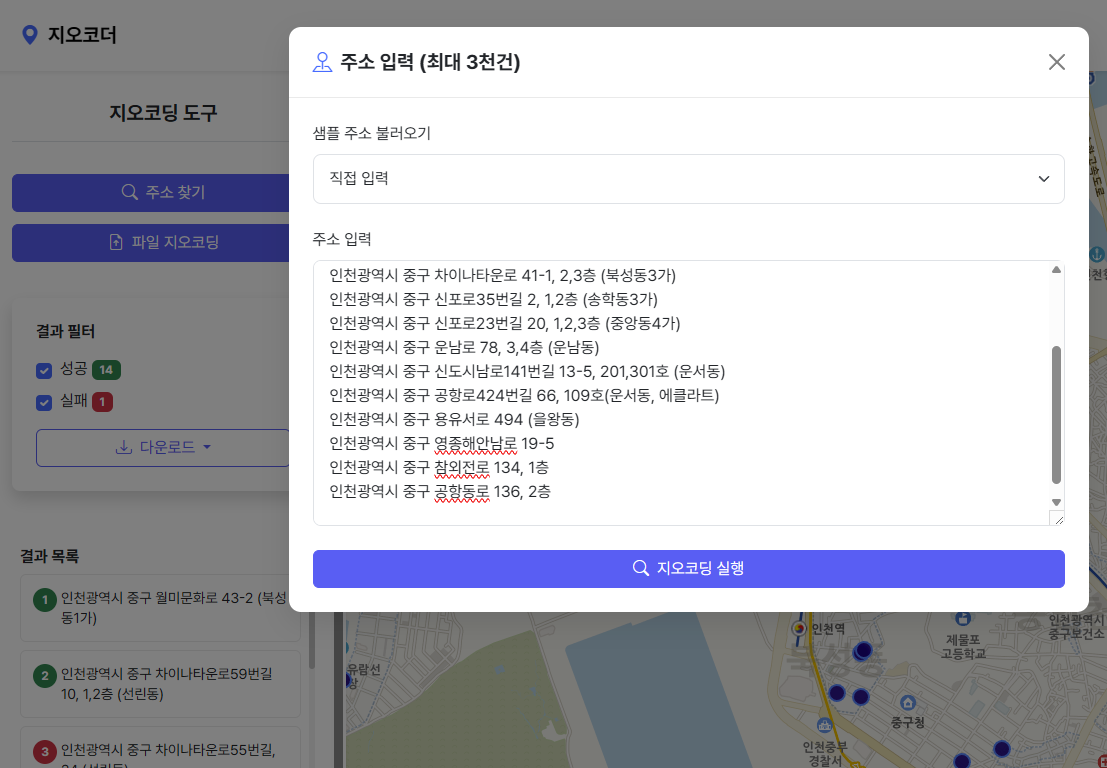
Task: Run geocoding with 지오코딩 실행 button
Action: [688, 569]
